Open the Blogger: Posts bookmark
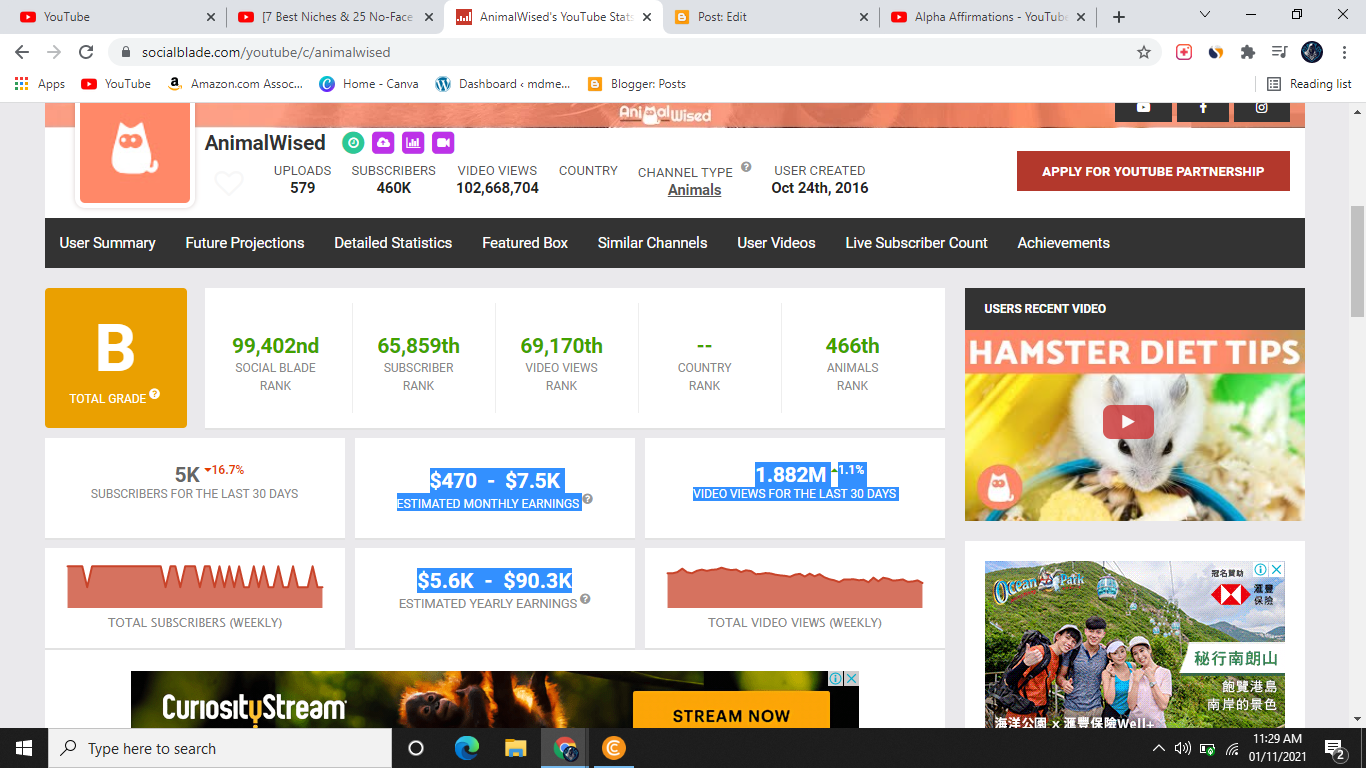The height and width of the screenshot is (768, 1366). (x=637, y=84)
